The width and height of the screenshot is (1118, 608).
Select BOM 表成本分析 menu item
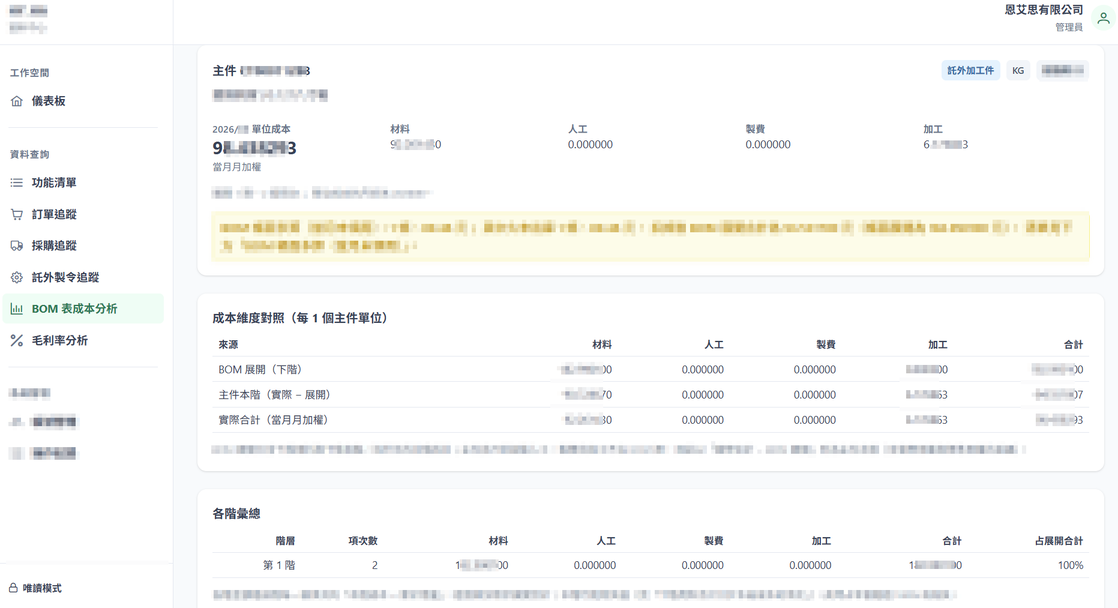83,309
